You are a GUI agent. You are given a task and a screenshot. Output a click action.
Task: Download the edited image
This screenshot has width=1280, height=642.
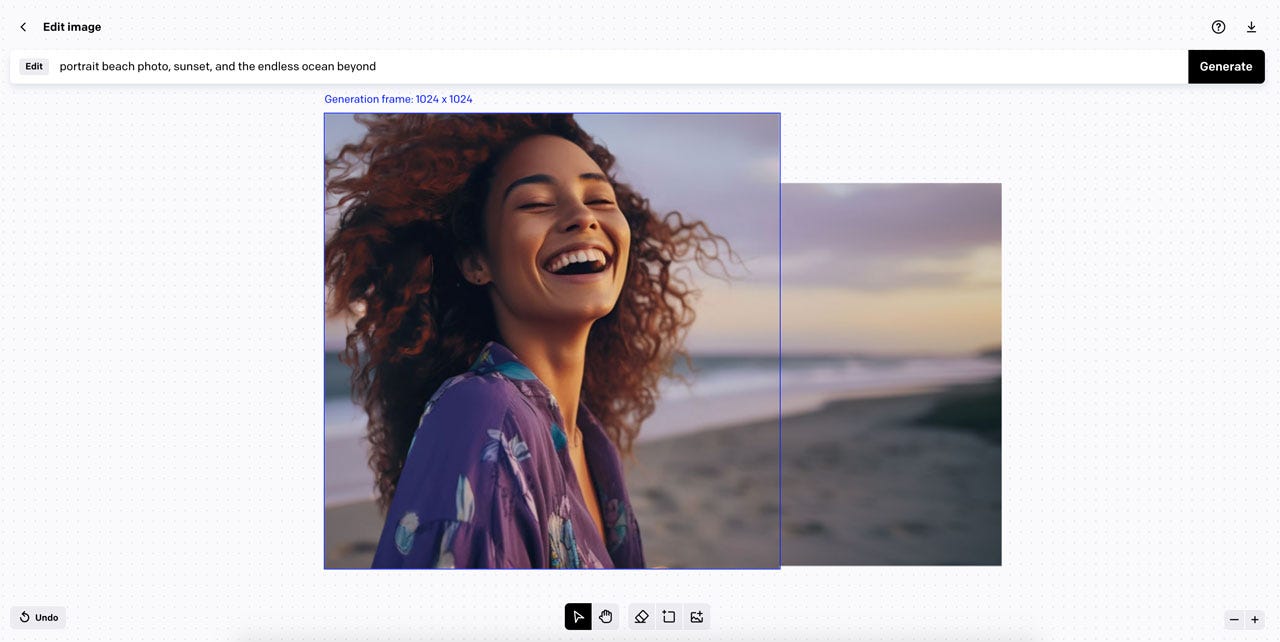point(1251,27)
